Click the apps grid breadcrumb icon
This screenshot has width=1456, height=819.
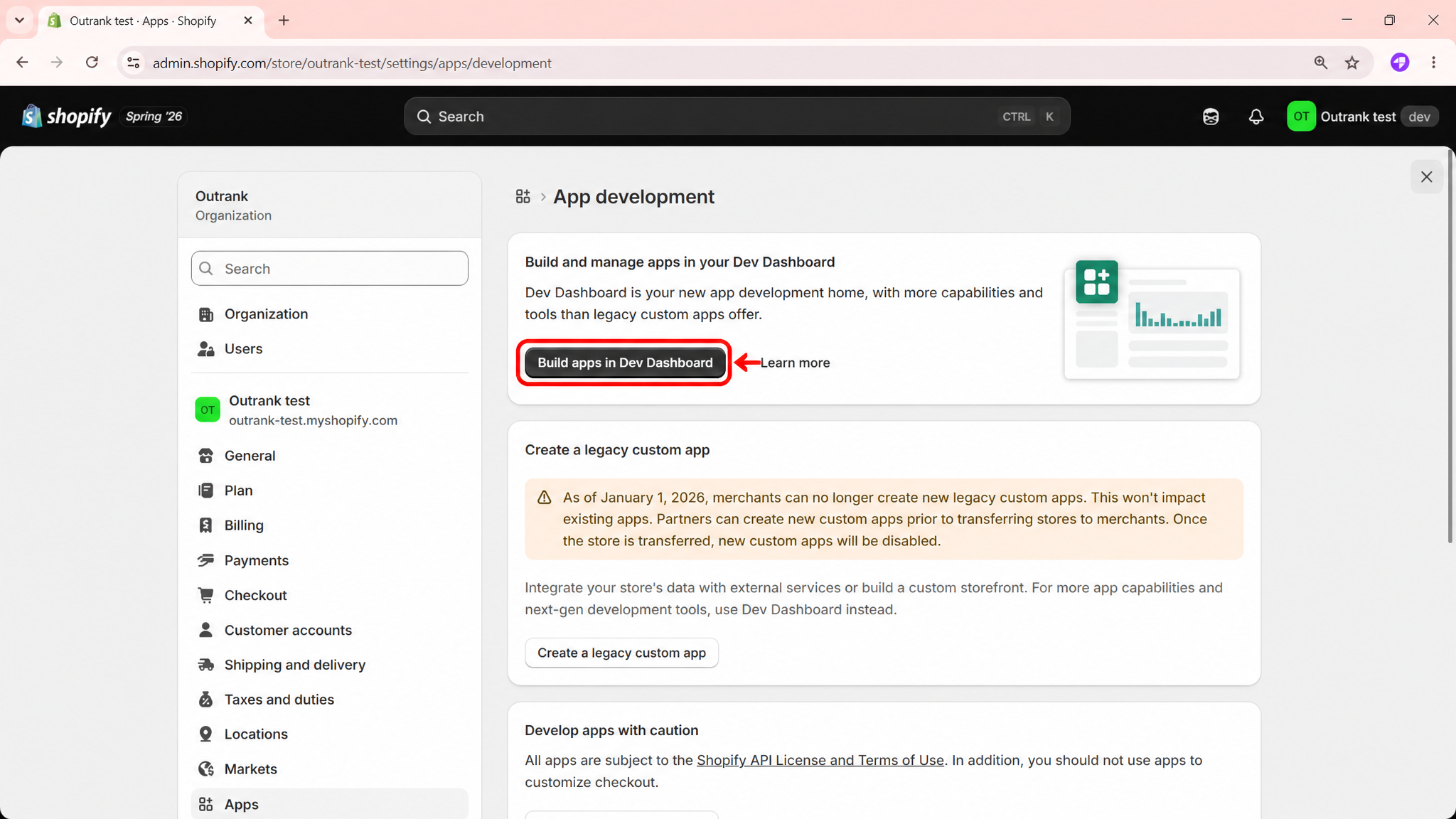coord(523,197)
